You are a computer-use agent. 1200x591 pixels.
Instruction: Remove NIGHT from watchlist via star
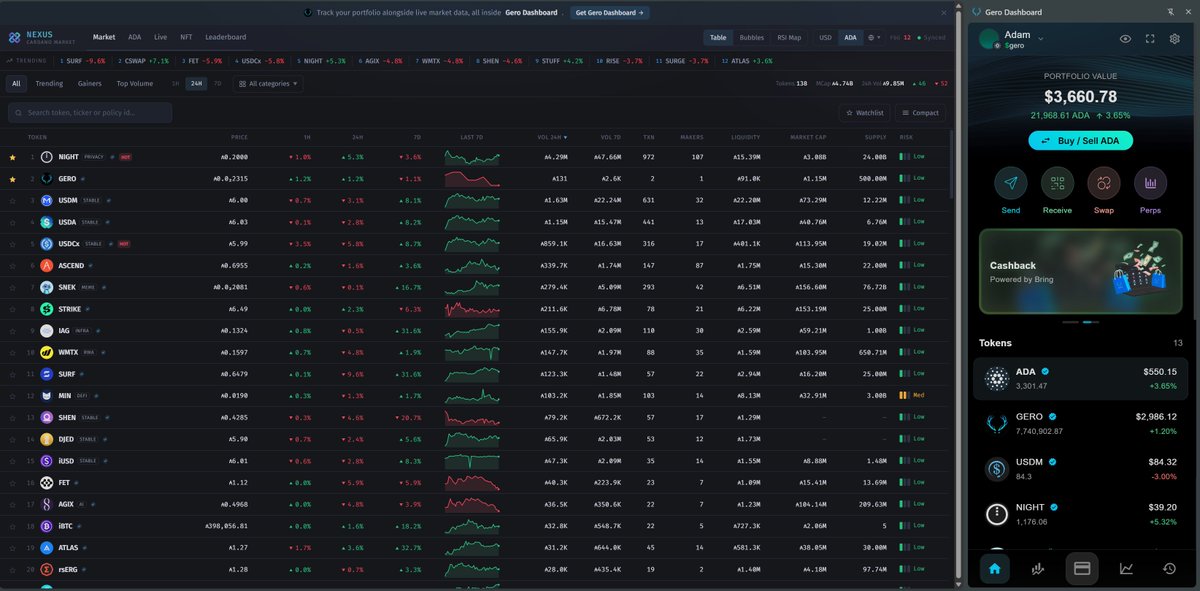[x=13, y=157]
